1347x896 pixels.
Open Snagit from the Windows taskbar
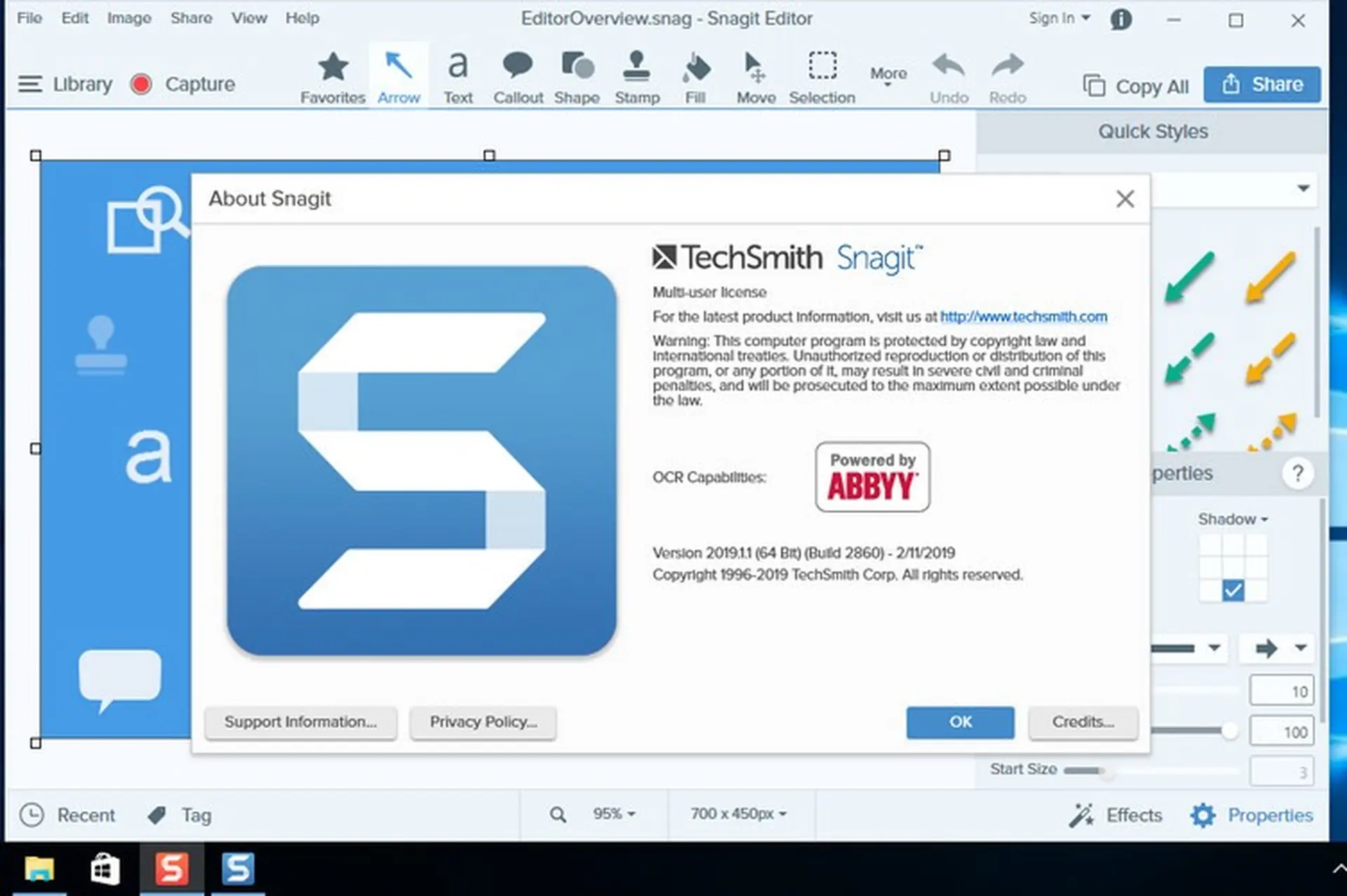pyautogui.click(x=173, y=869)
